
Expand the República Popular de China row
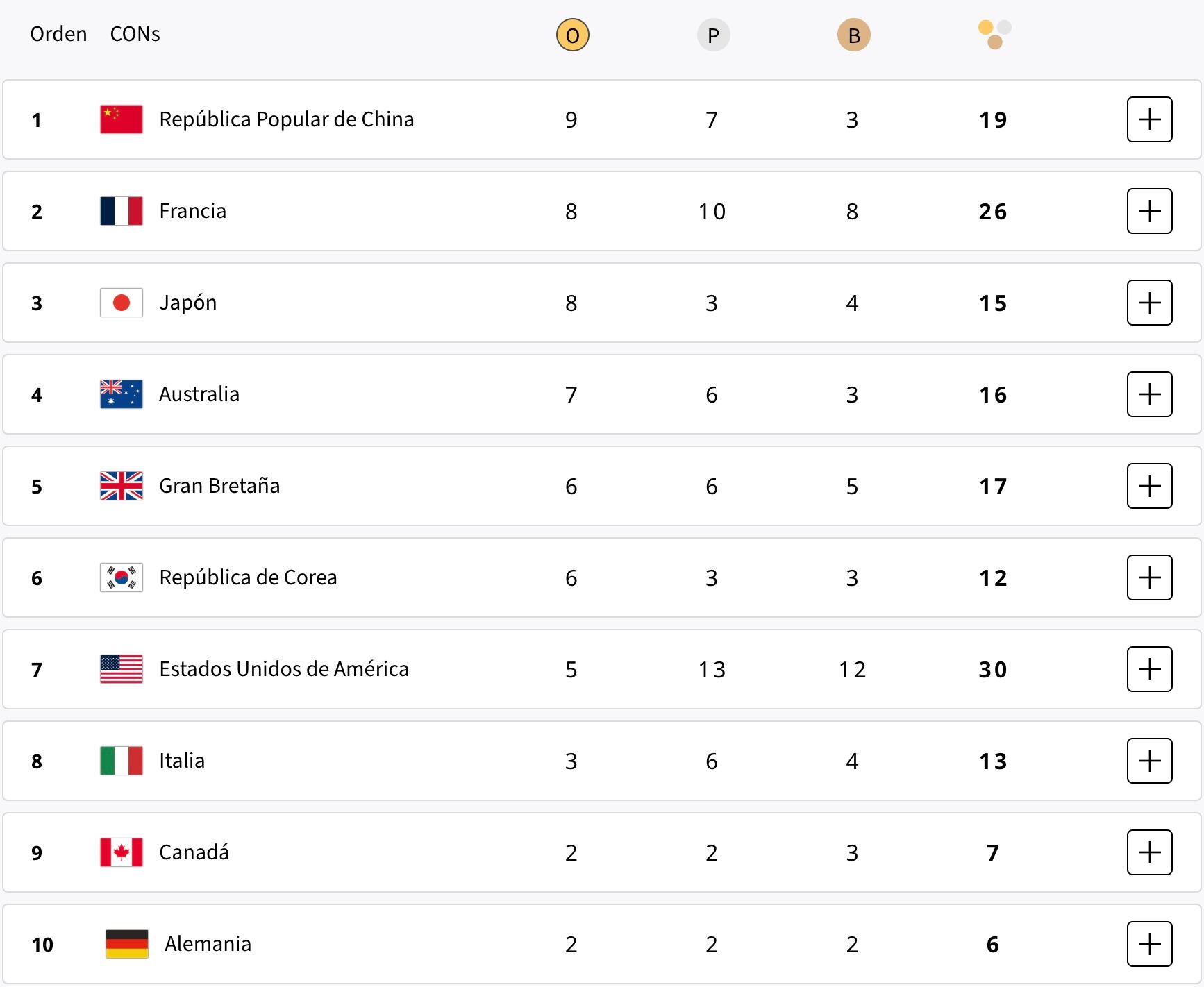[x=1149, y=119]
